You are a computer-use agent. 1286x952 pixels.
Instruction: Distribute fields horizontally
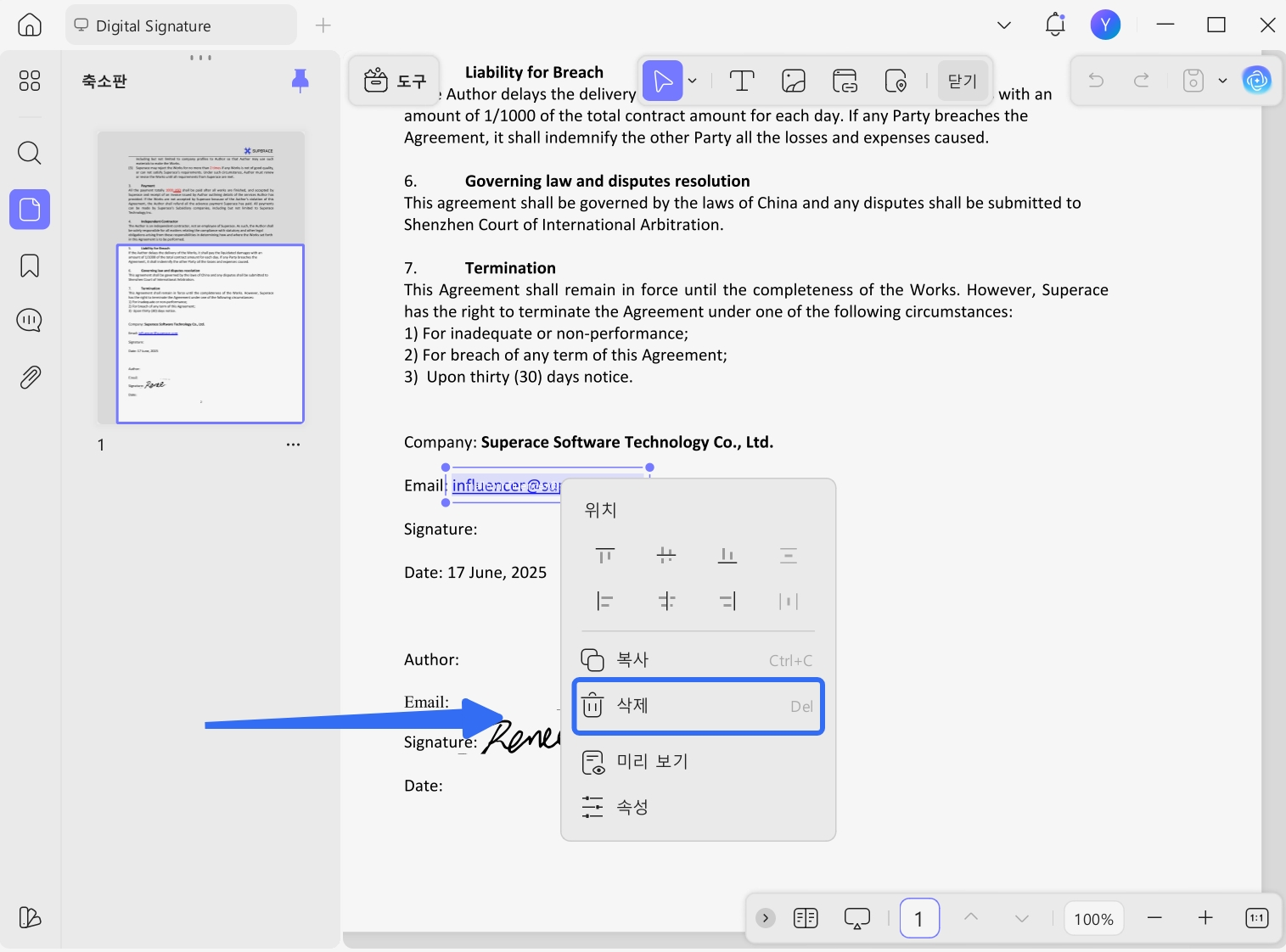(789, 602)
